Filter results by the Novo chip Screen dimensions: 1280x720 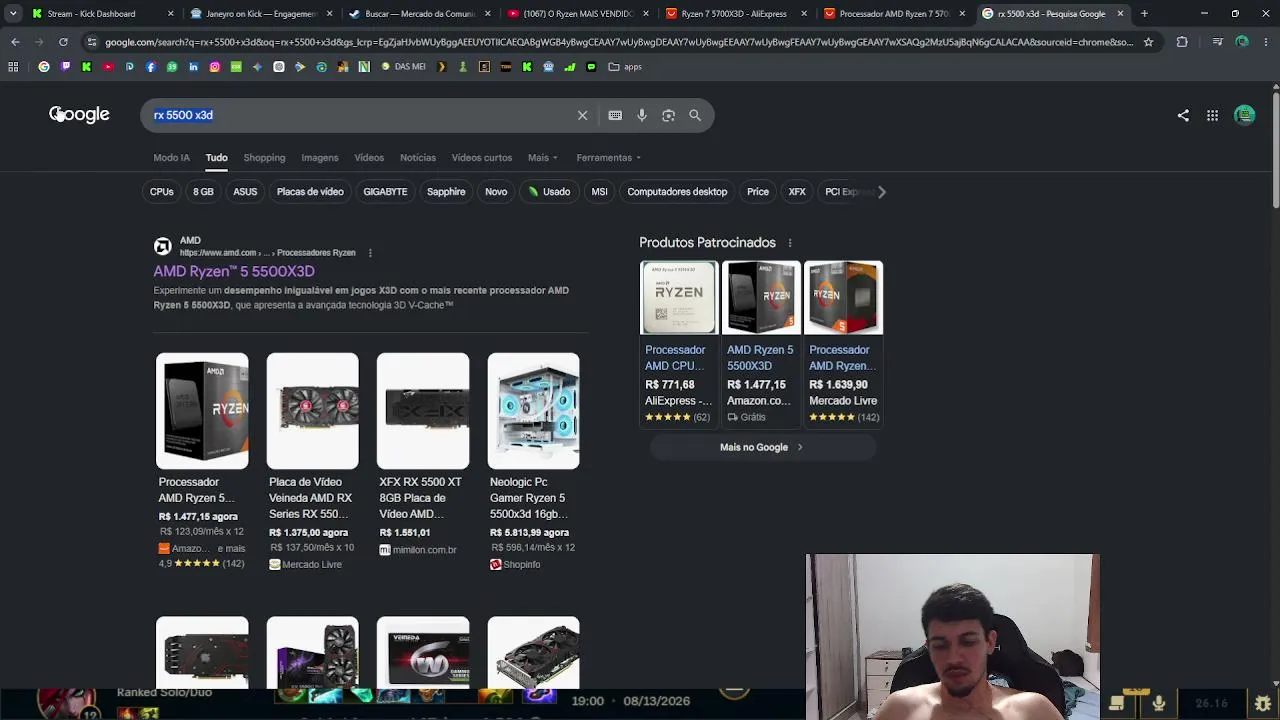click(x=496, y=192)
